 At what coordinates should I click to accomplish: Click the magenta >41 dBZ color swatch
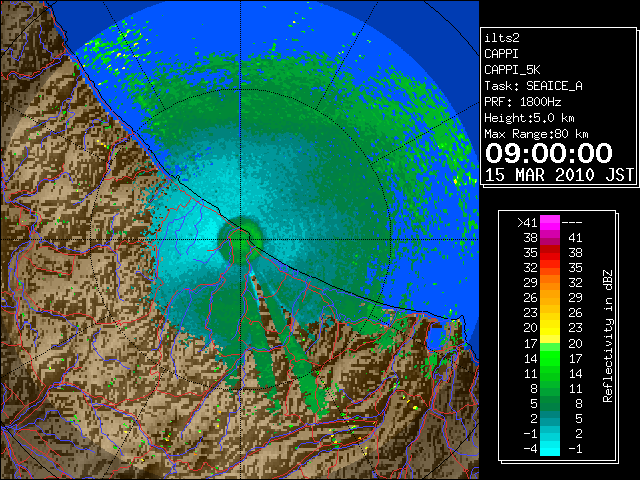click(x=550, y=222)
